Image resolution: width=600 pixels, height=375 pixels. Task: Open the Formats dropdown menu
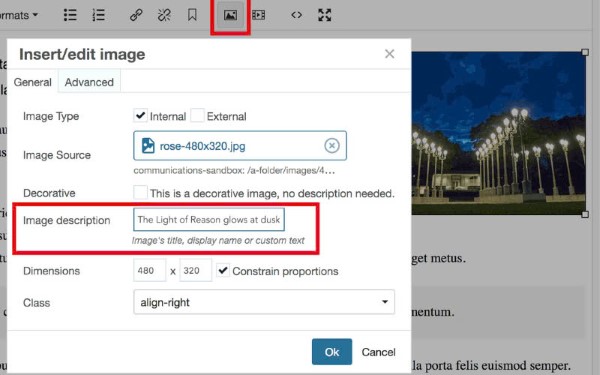click(18, 15)
